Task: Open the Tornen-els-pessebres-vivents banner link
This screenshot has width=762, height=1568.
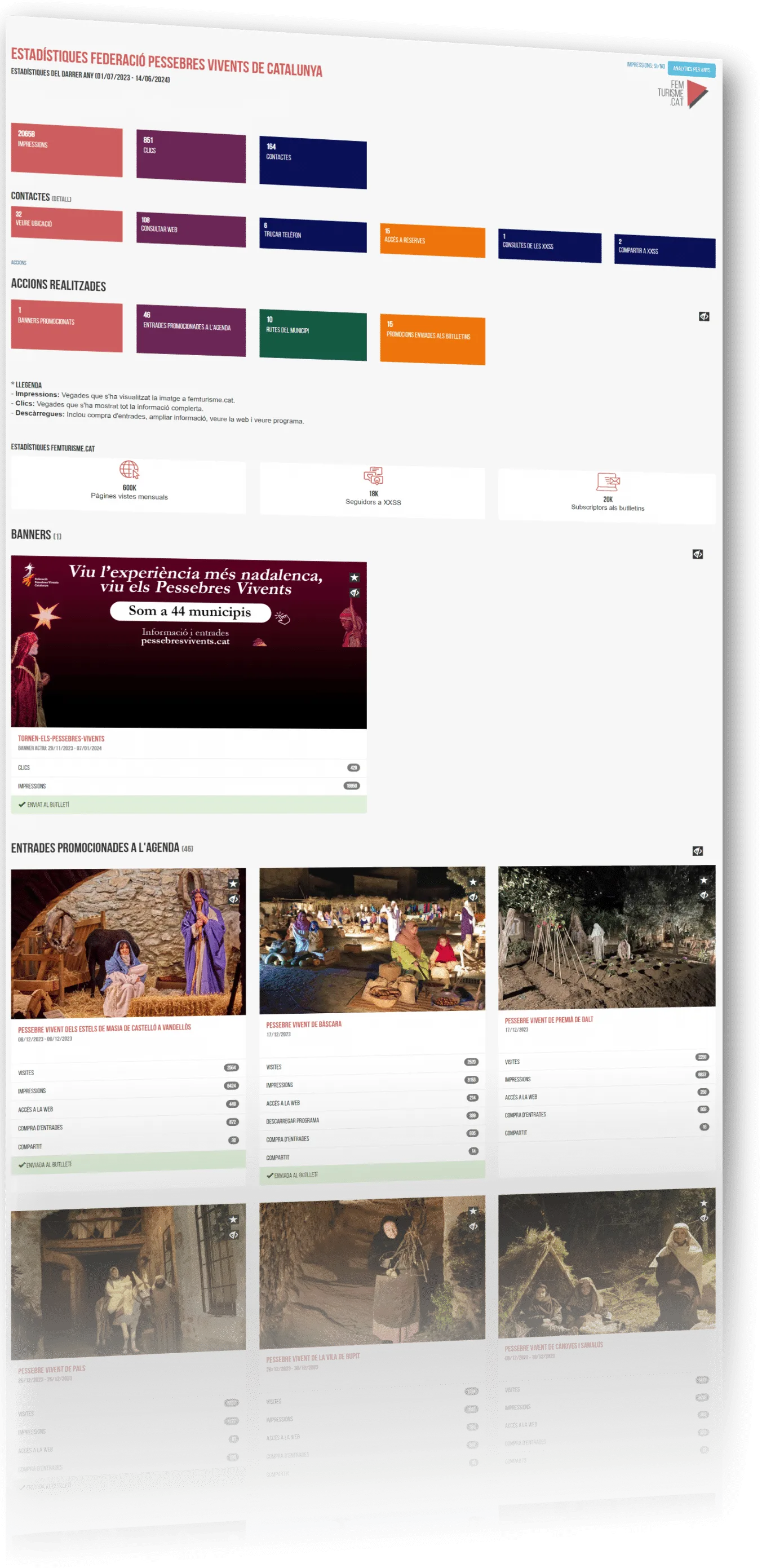Action: tap(61, 739)
